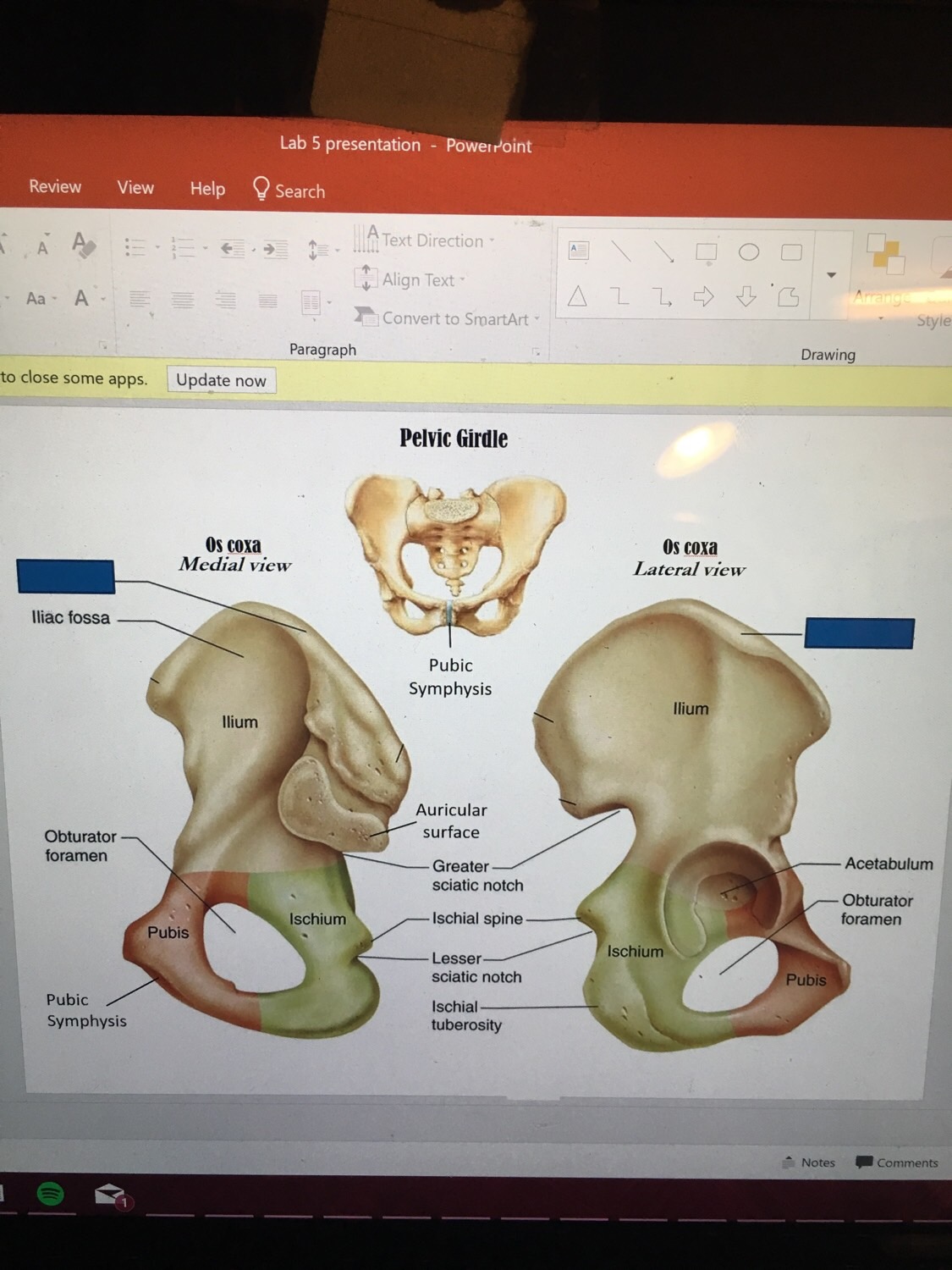Increase the list indent level
This screenshot has height=1270, width=952.
[x=274, y=249]
